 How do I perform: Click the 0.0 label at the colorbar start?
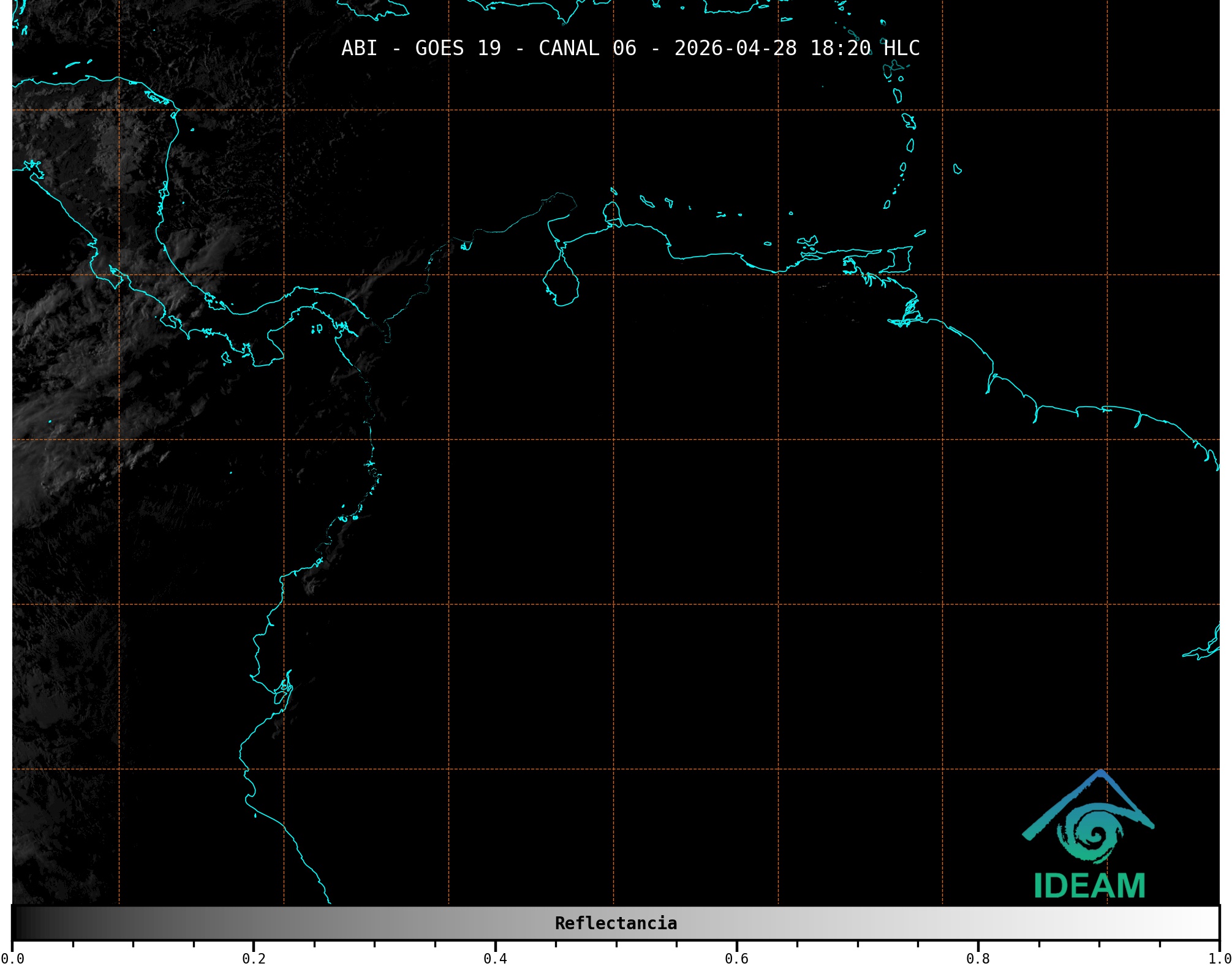point(13,958)
